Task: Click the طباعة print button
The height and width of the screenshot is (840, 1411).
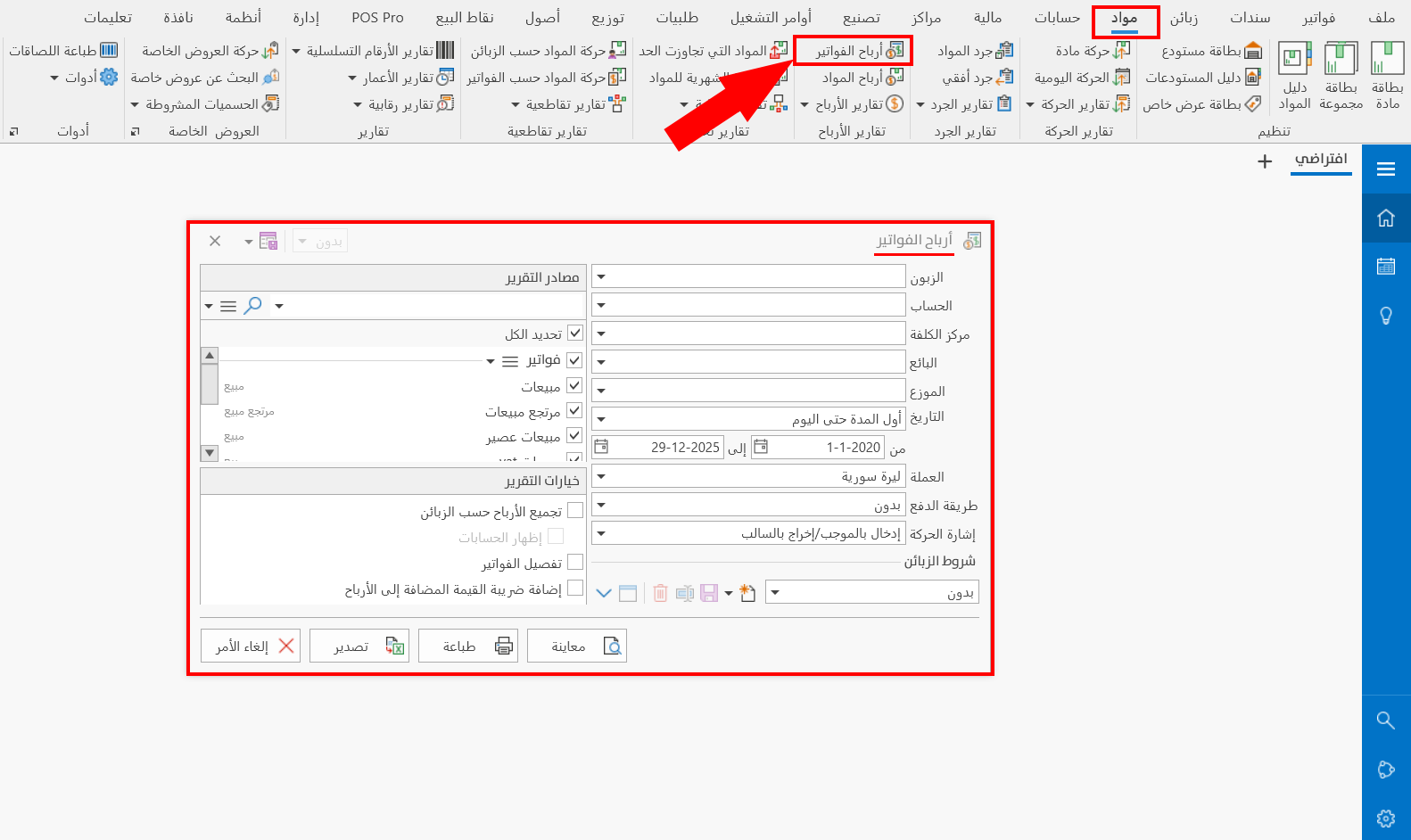Action: [x=468, y=646]
